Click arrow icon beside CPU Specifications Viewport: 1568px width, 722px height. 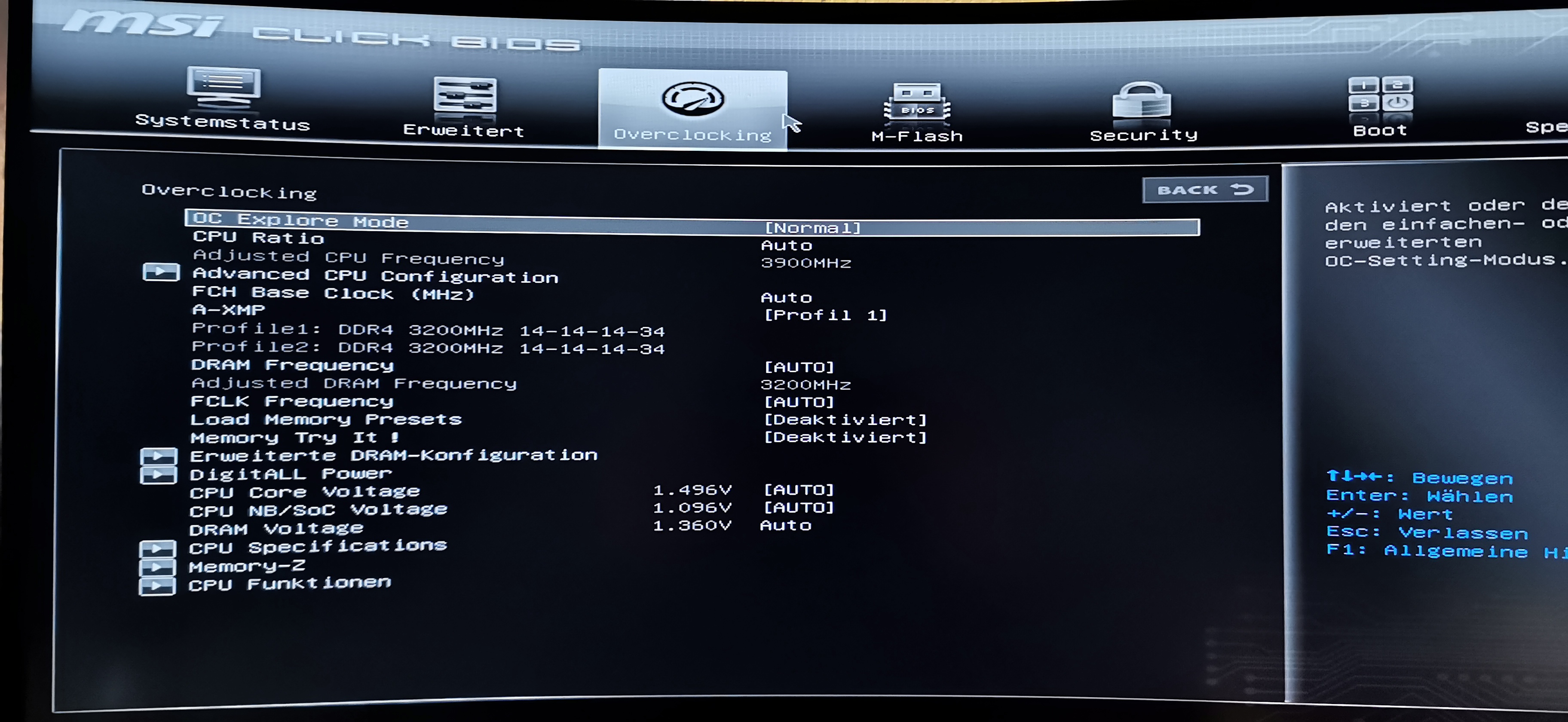coord(157,548)
